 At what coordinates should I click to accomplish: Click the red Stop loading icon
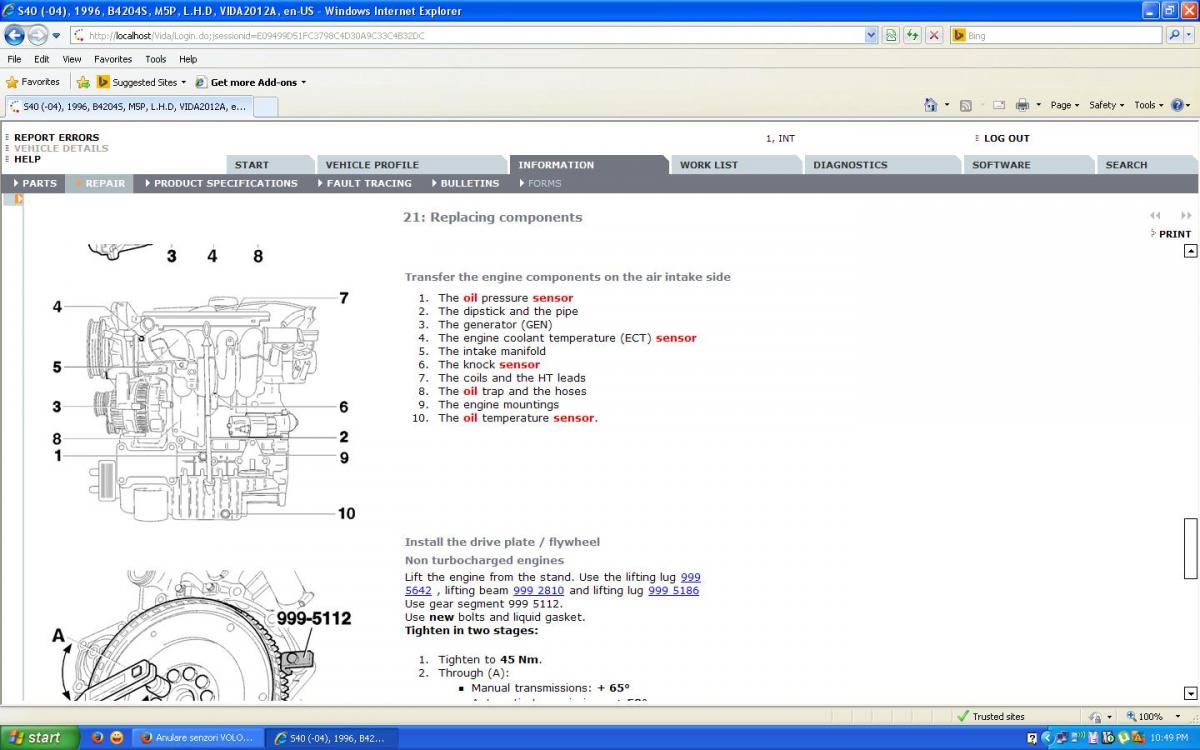(x=934, y=35)
